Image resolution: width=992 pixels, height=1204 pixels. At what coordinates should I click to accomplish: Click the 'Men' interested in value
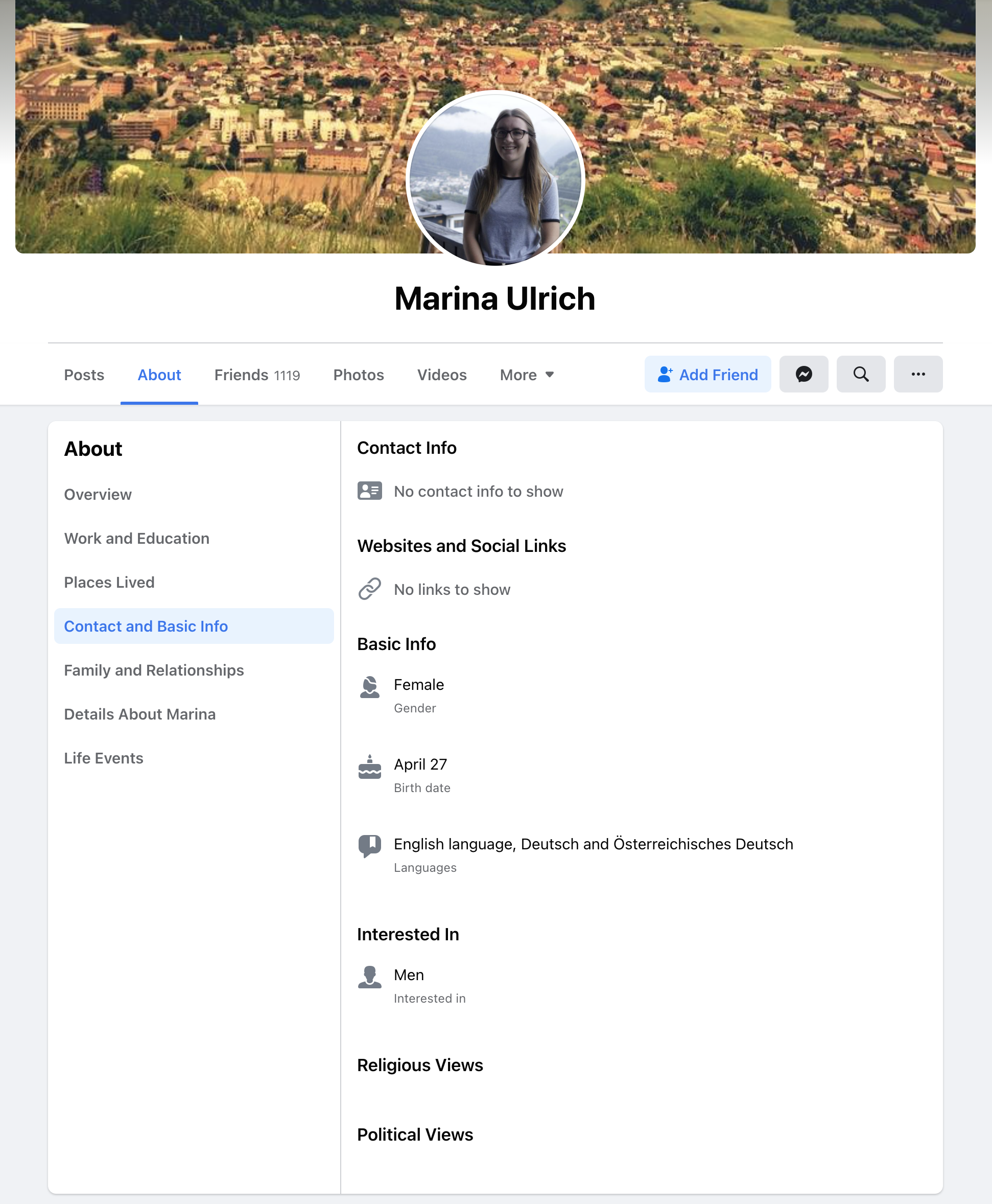point(409,975)
